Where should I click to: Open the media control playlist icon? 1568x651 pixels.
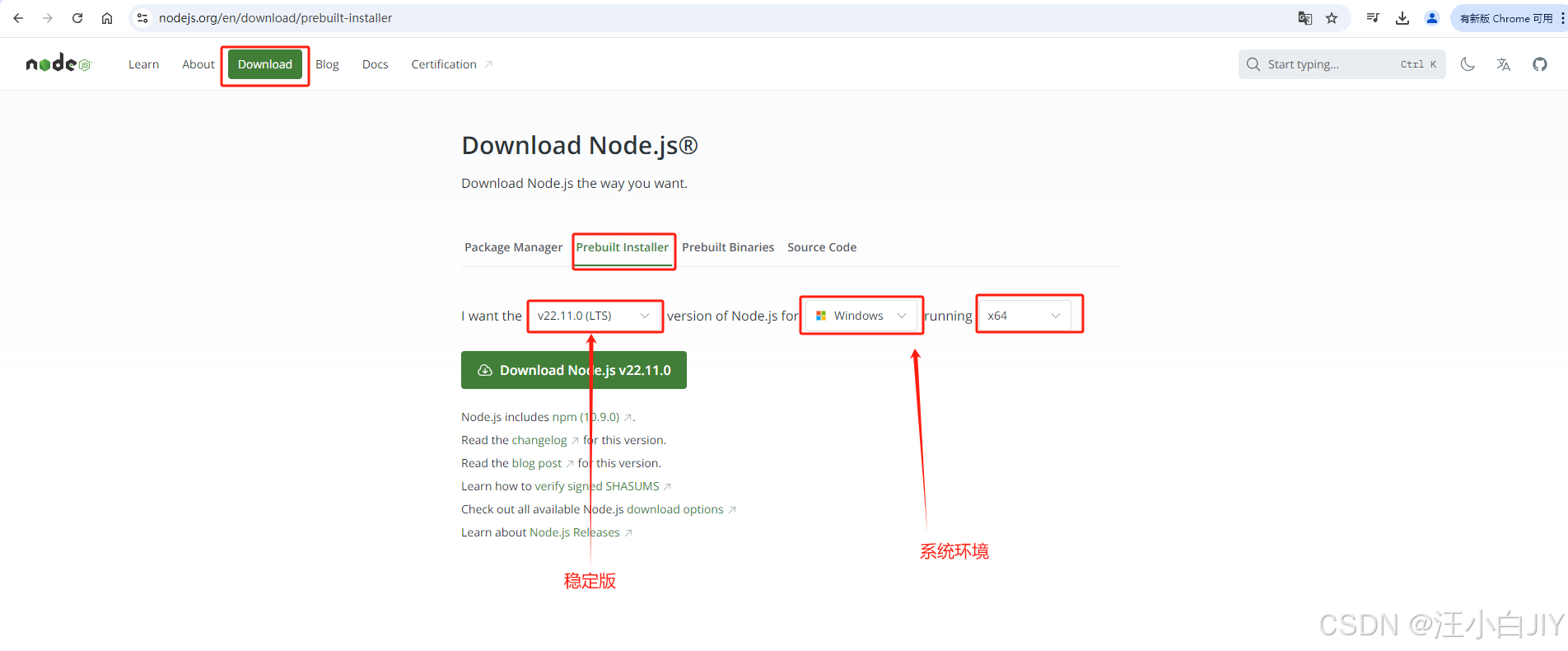coord(1373,18)
